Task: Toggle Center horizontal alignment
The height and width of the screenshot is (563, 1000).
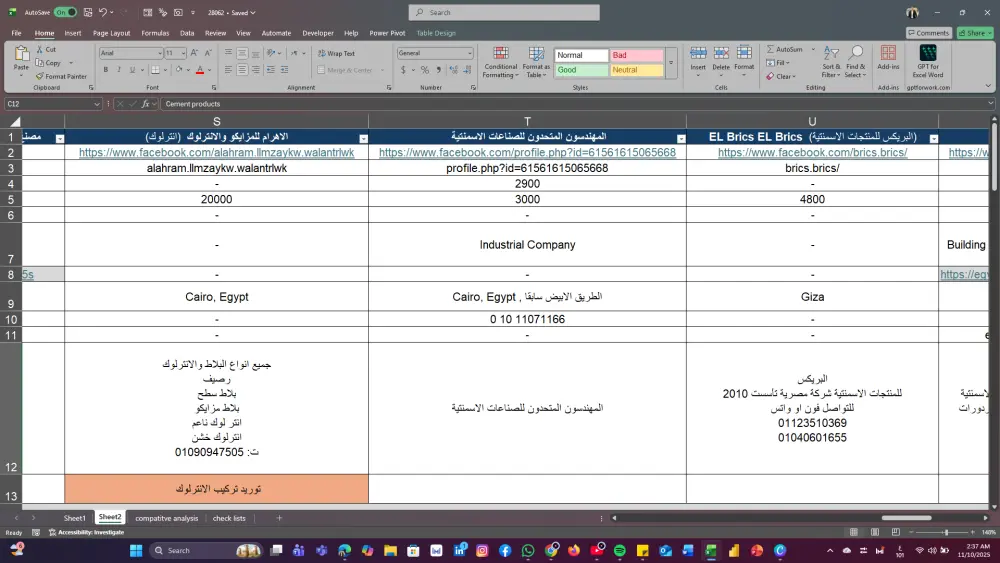Action: [x=242, y=69]
